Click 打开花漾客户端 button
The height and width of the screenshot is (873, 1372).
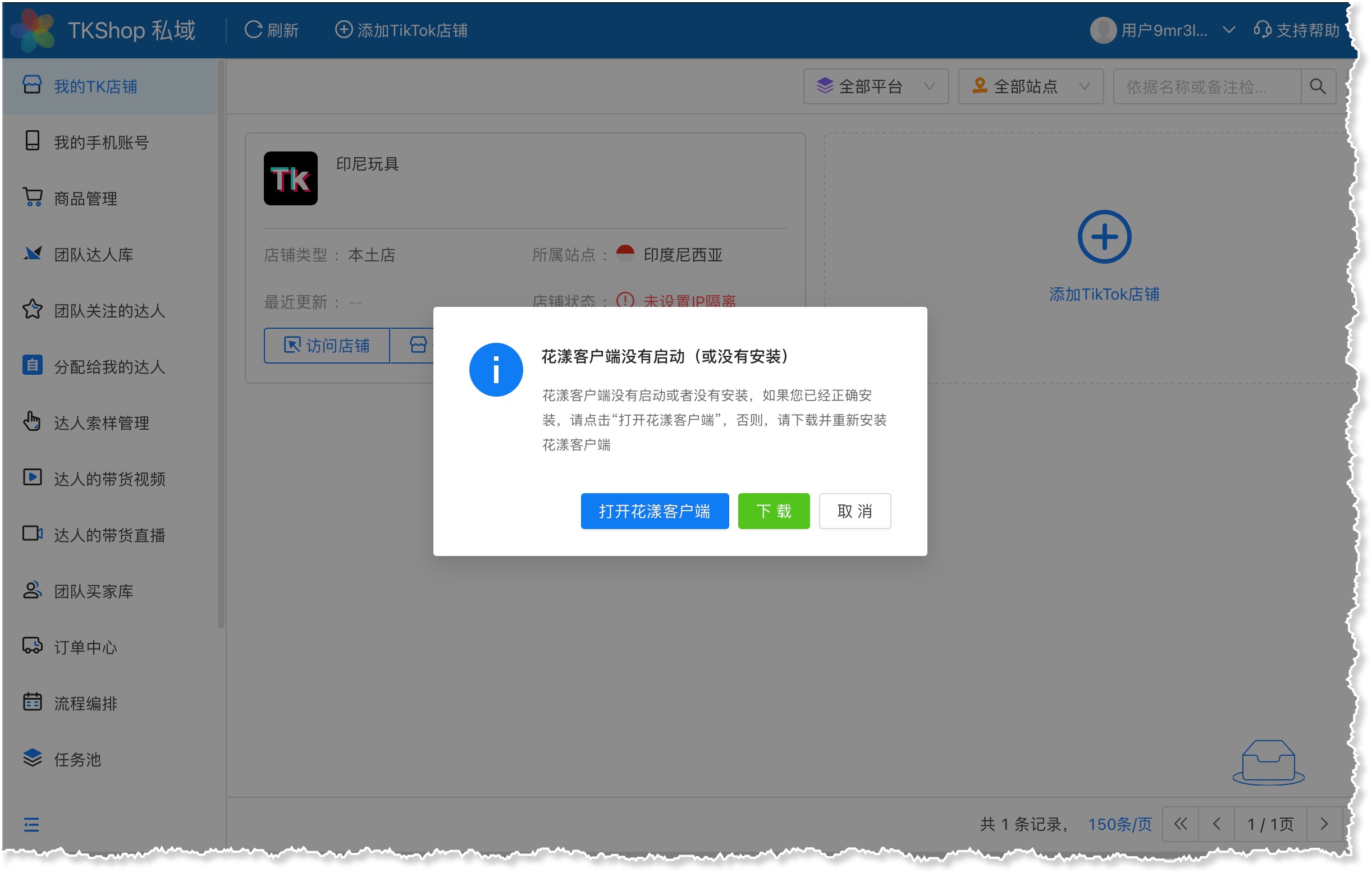coord(655,511)
